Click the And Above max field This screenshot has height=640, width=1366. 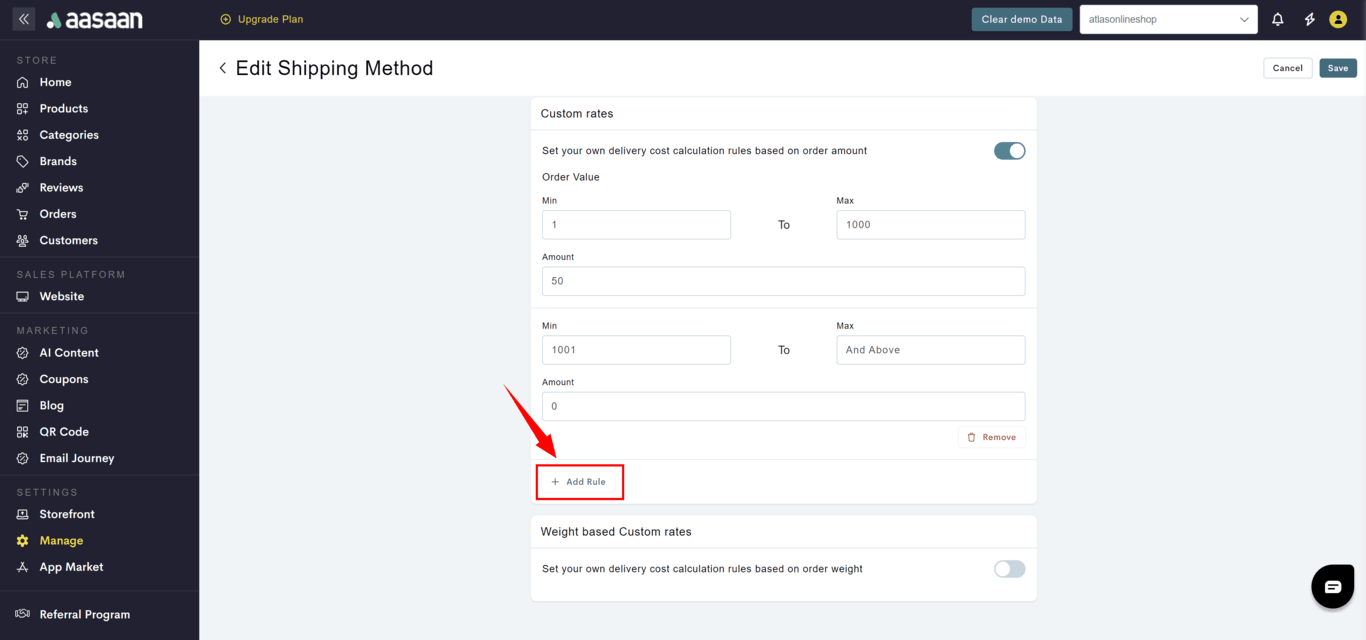(x=930, y=350)
